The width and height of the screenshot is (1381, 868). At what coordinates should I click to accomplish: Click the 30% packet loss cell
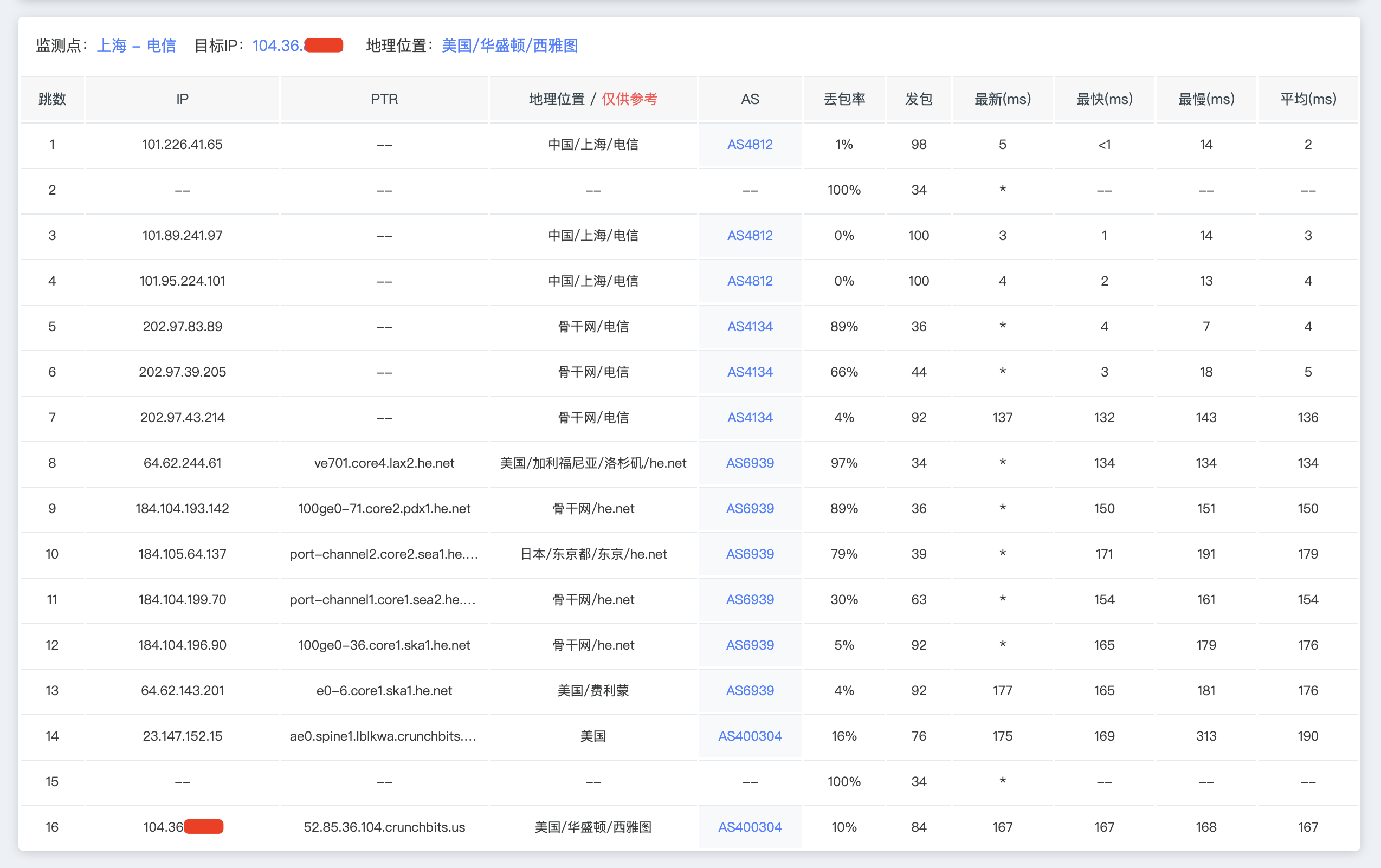(844, 600)
